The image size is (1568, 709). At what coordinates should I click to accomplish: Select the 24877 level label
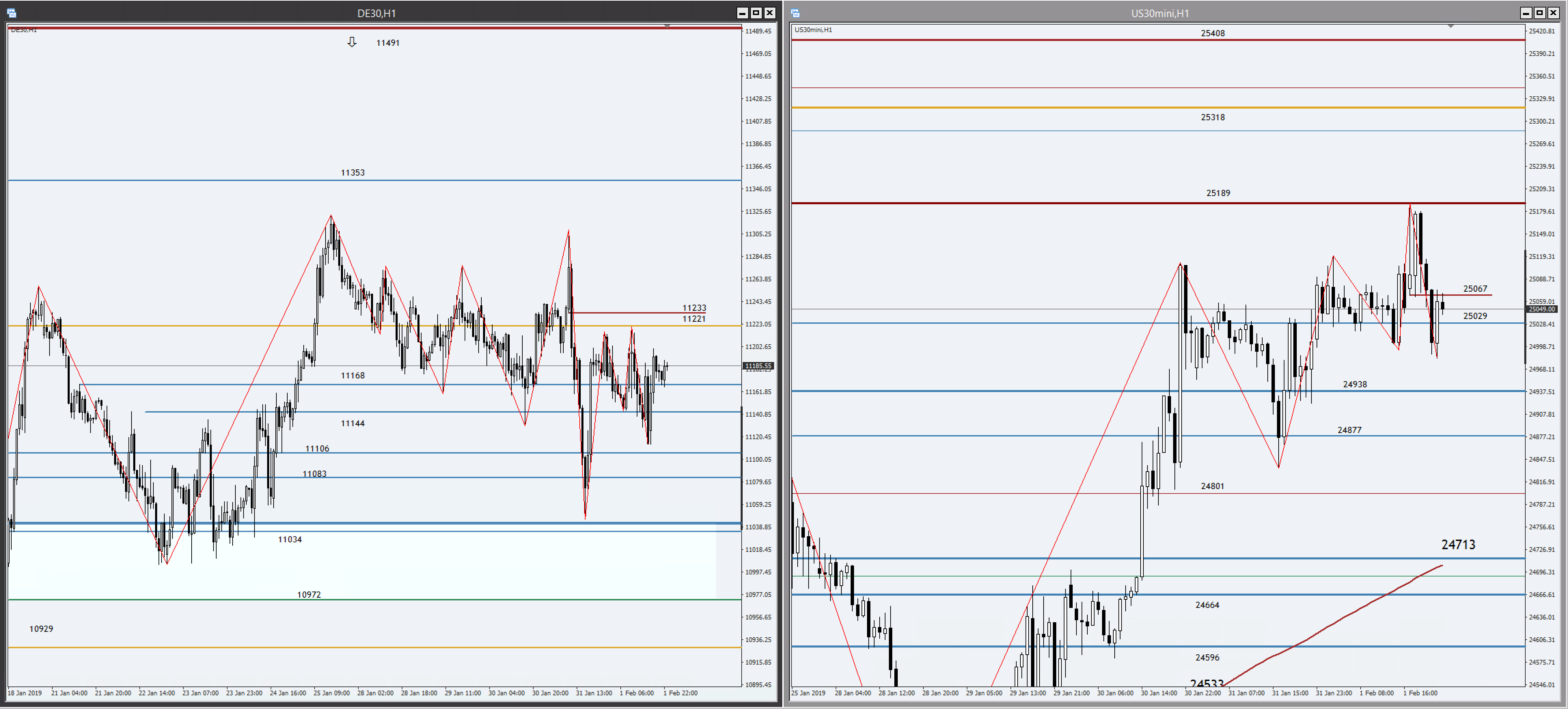coord(1349,430)
